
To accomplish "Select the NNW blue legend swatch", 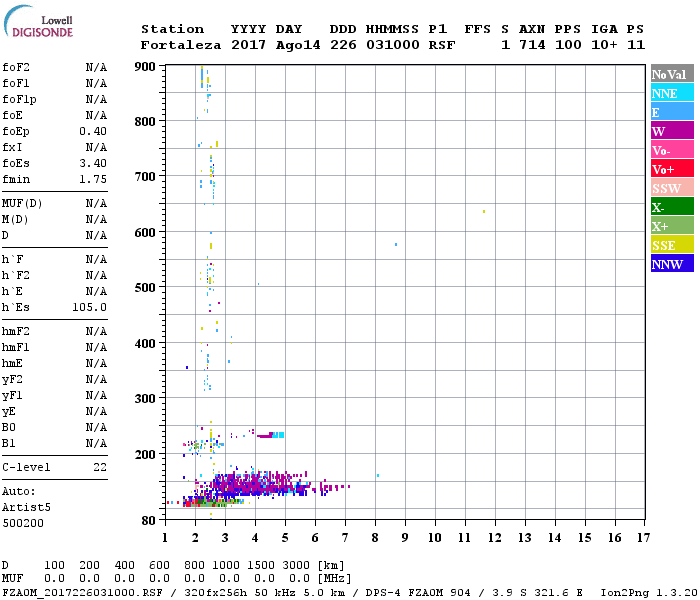I will (x=672, y=264).
